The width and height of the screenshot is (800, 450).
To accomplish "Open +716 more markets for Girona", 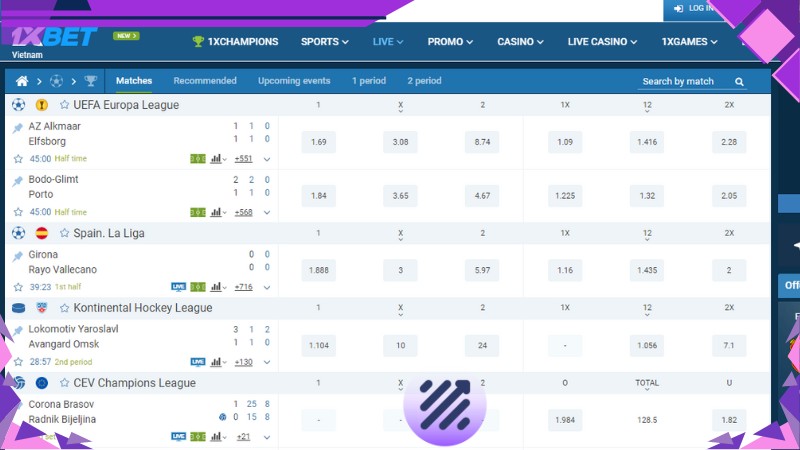I will coord(243,287).
